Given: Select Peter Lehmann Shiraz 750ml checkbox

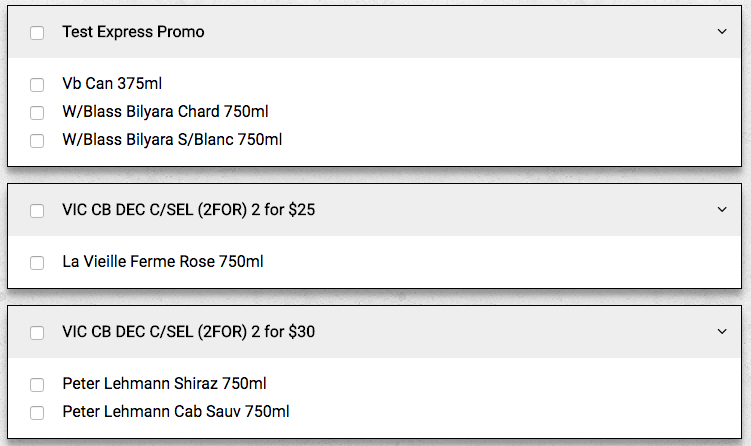Looking at the screenshot, I should (x=37, y=384).
